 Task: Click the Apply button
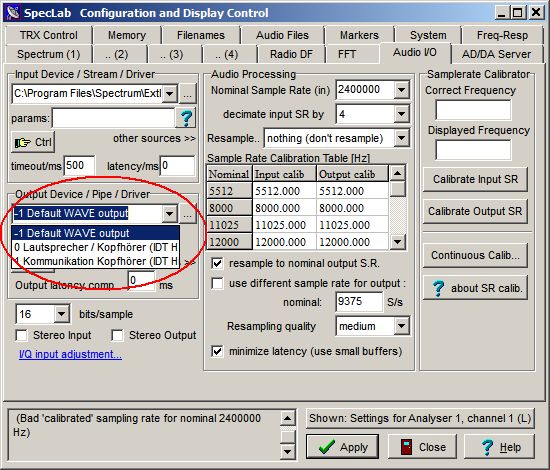[342, 447]
